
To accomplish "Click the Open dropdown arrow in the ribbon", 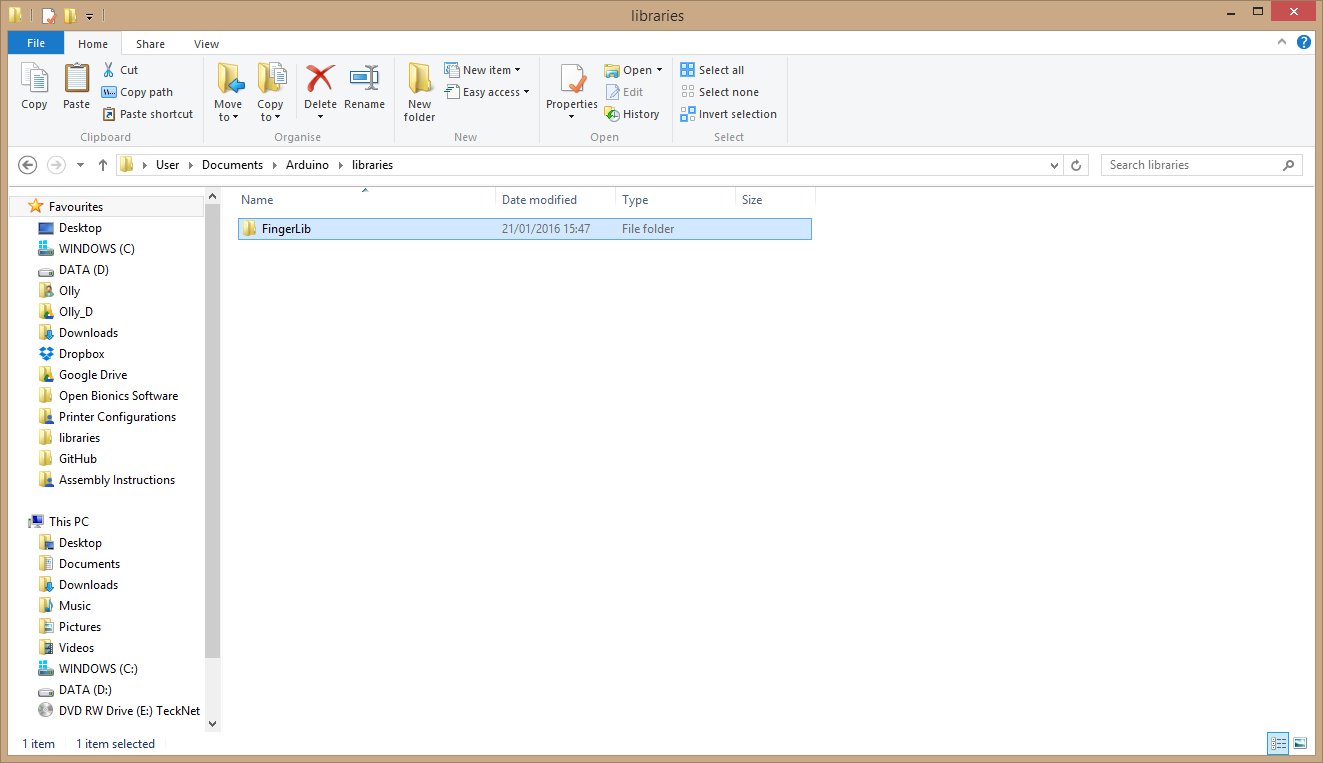I will click(x=659, y=70).
